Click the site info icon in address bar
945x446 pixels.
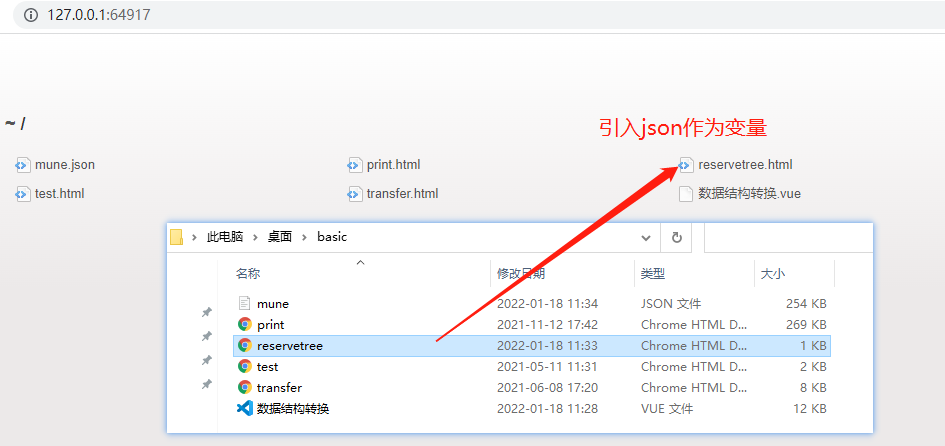click(31, 15)
